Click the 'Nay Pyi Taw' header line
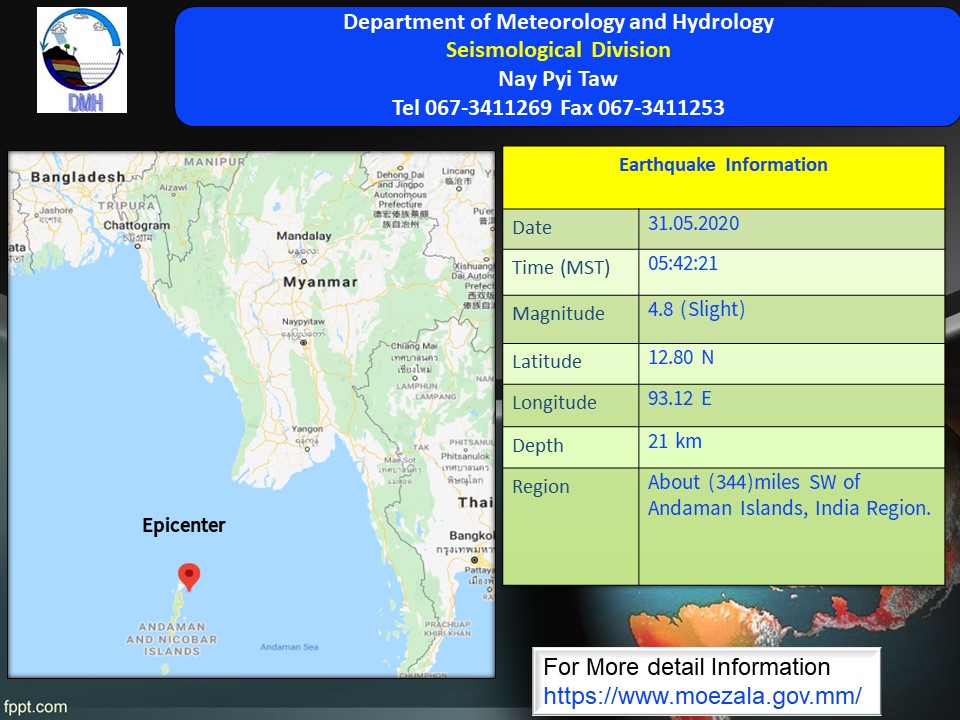 point(558,78)
